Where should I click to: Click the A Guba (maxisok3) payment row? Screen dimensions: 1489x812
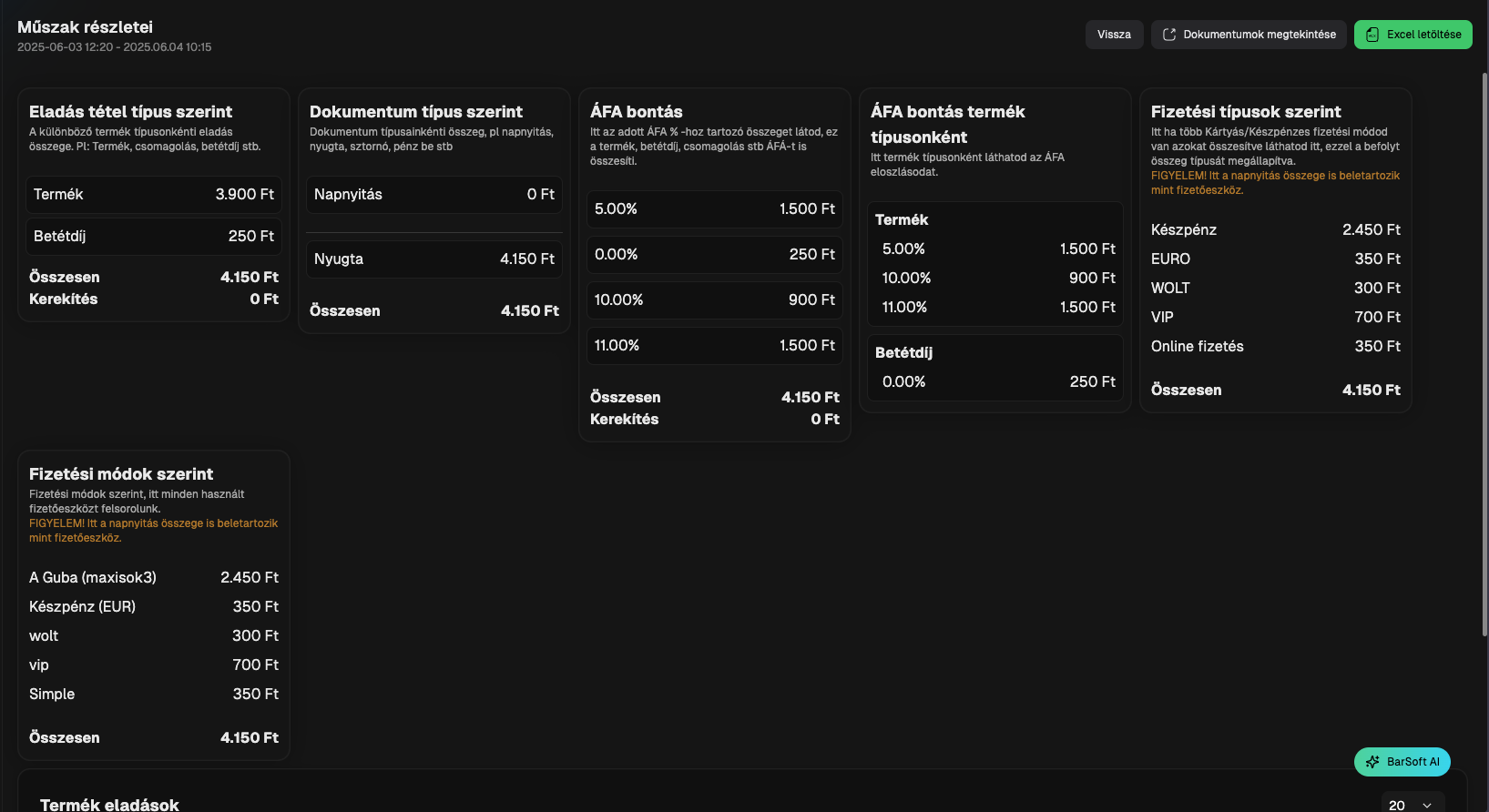tap(154, 578)
